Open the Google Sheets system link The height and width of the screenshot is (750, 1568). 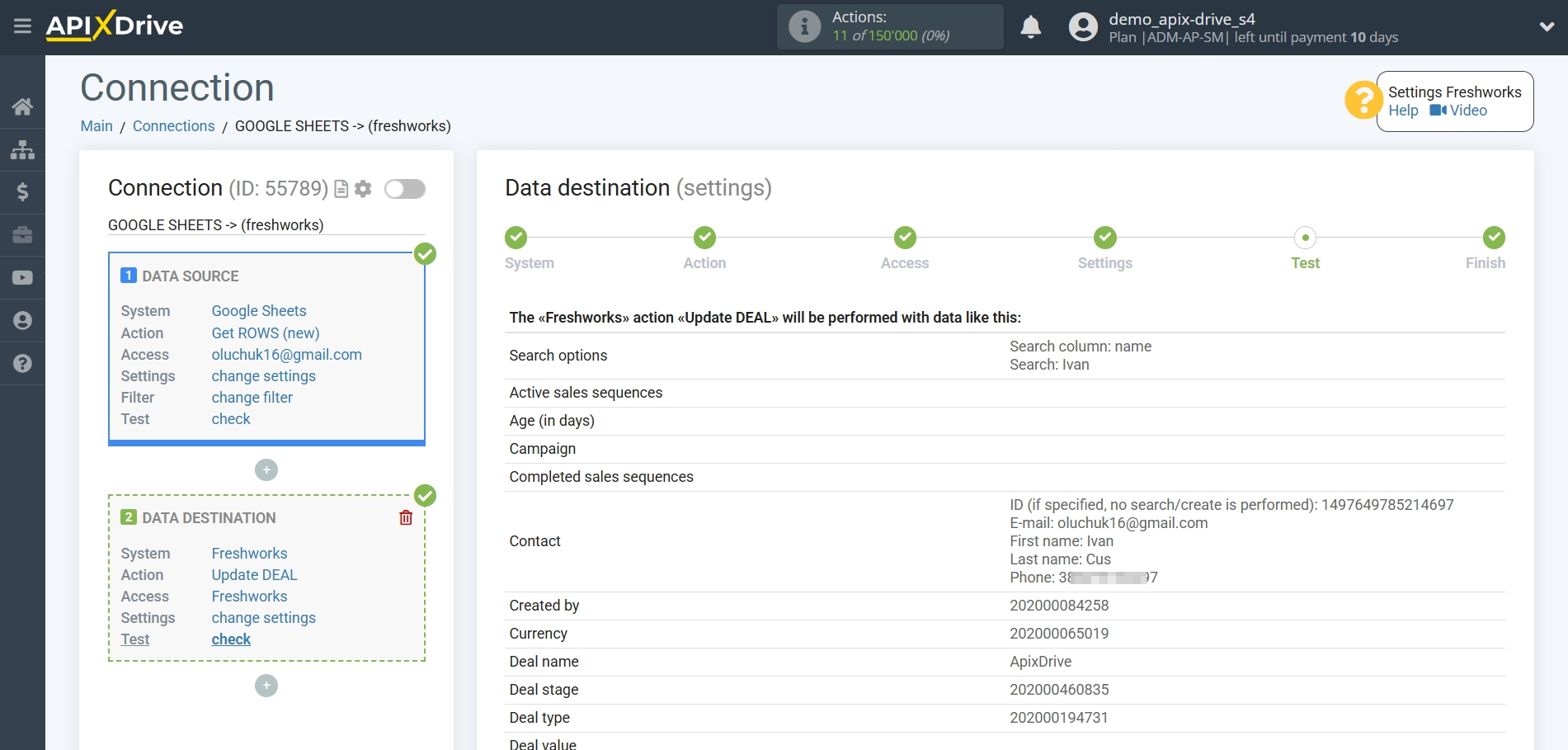pyautogui.click(x=259, y=311)
